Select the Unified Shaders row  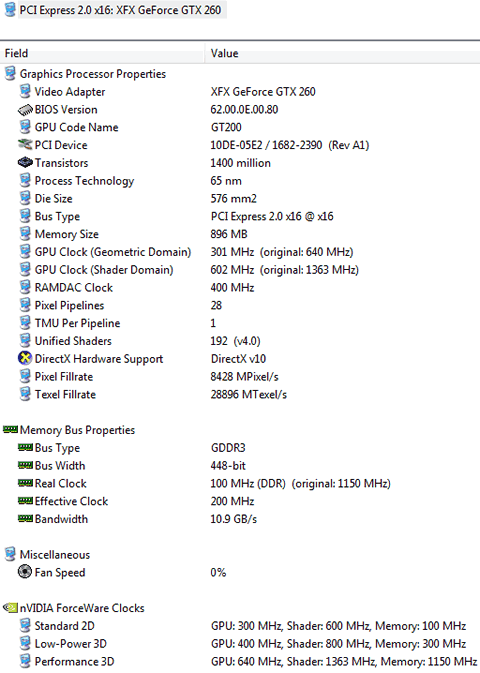point(240,341)
